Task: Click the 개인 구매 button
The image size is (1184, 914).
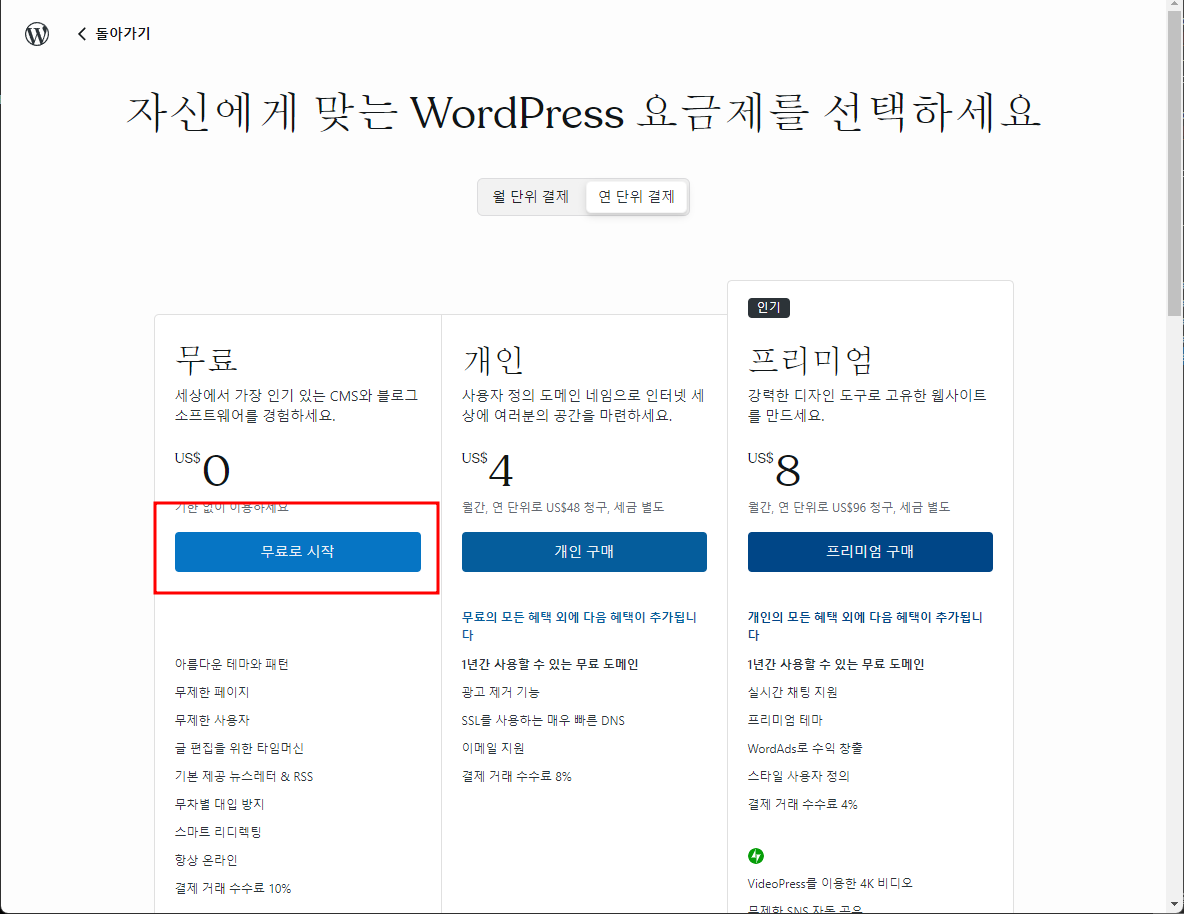Action: (584, 551)
